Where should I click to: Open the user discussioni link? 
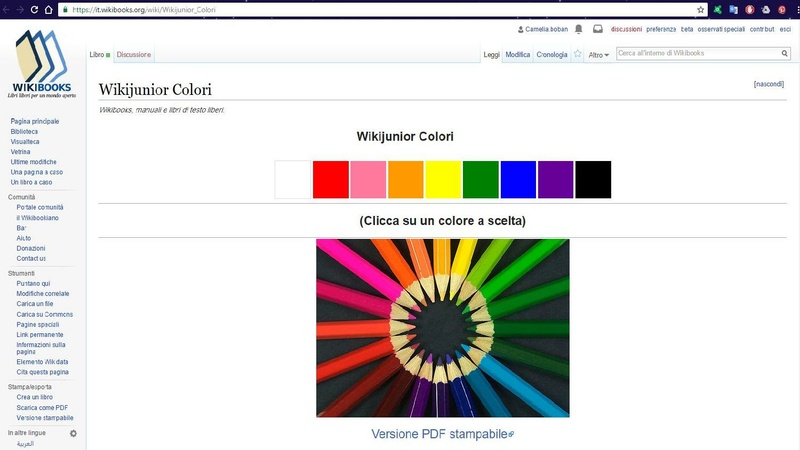pos(626,29)
